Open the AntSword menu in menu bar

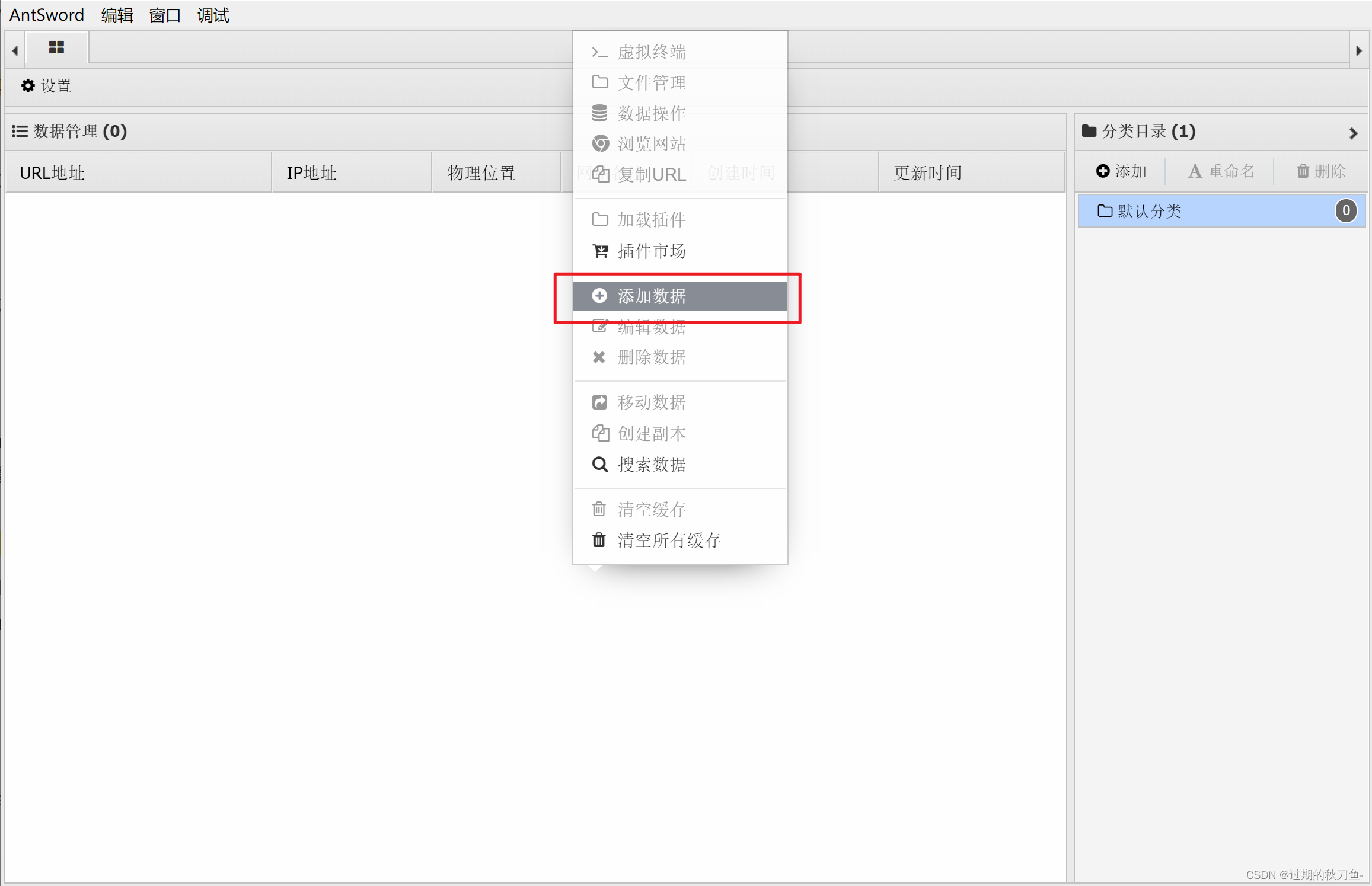click(47, 15)
